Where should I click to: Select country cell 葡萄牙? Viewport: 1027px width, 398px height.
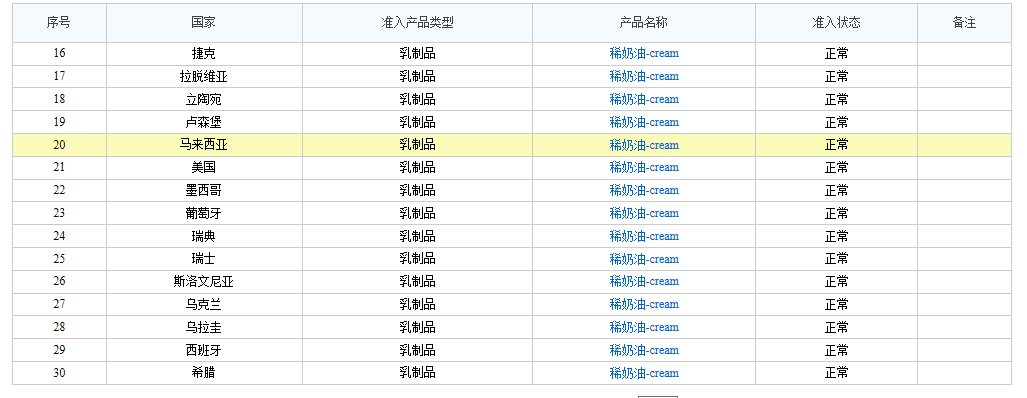(x=204, y=213)
